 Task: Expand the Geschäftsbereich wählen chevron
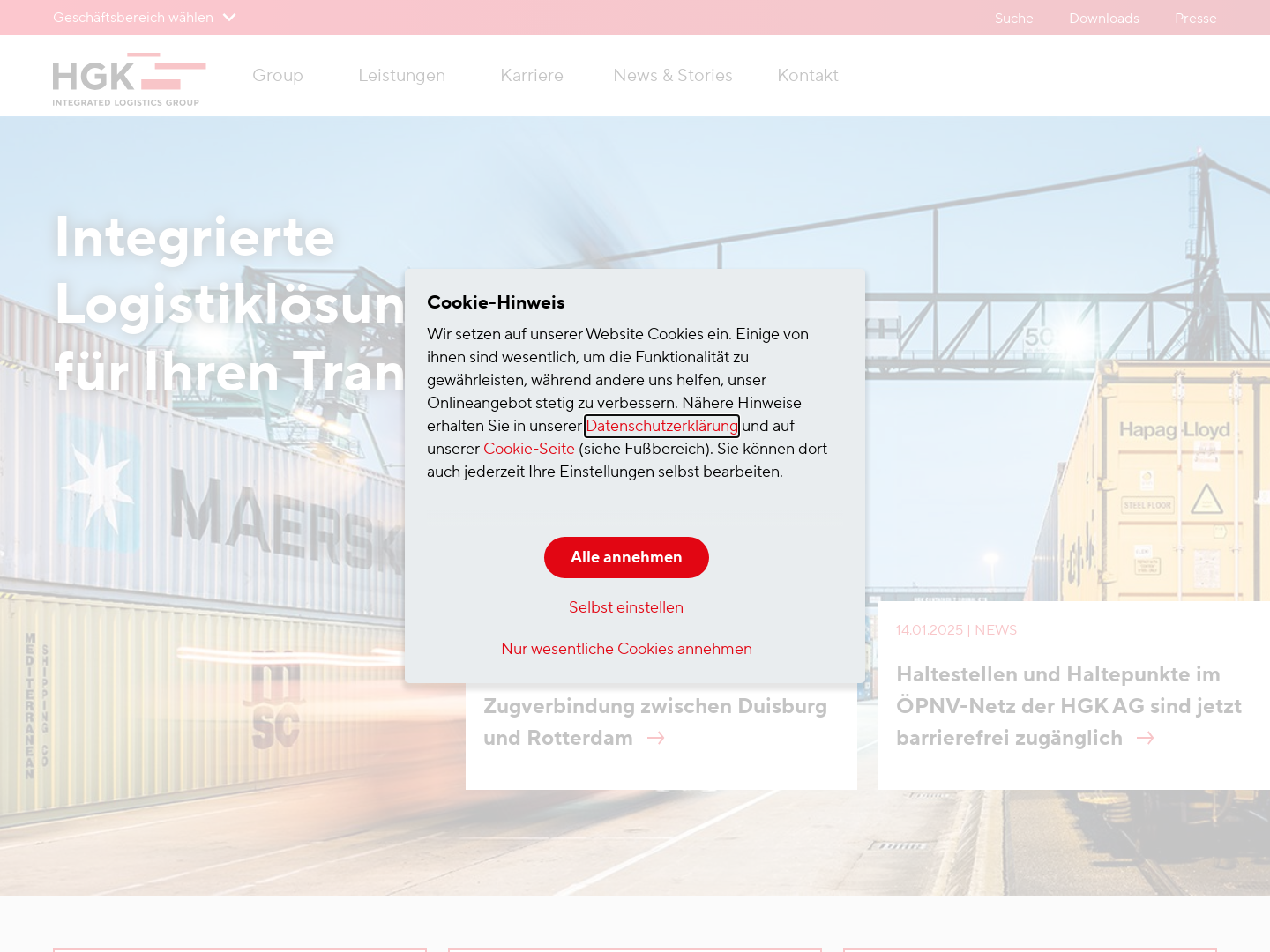pos(229,18)
